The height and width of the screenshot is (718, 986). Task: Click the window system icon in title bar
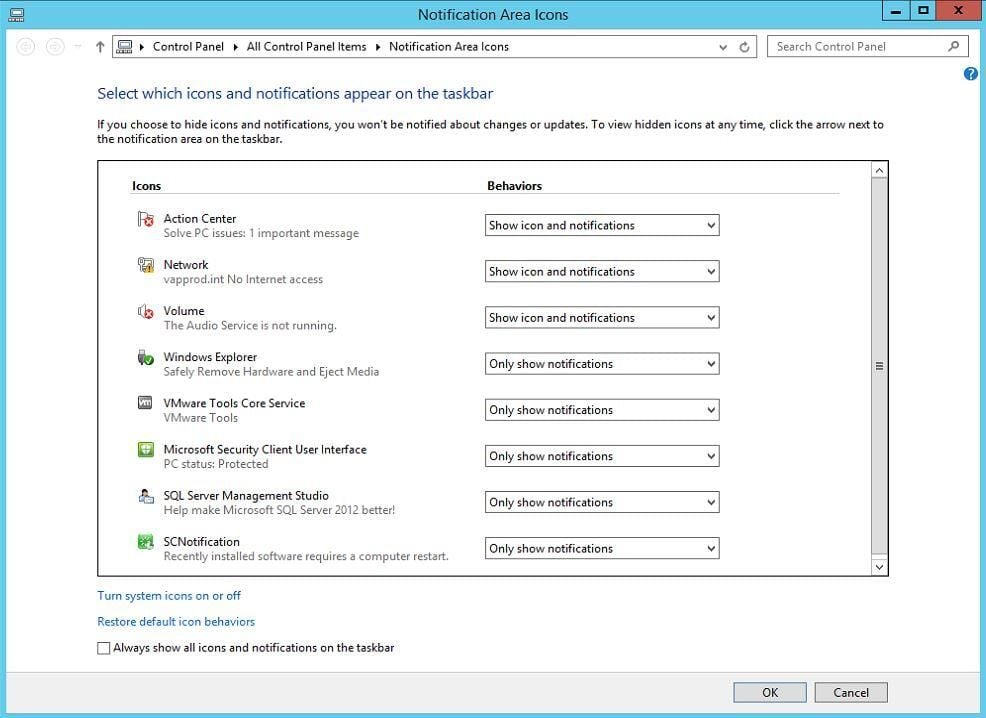point(16,14)
